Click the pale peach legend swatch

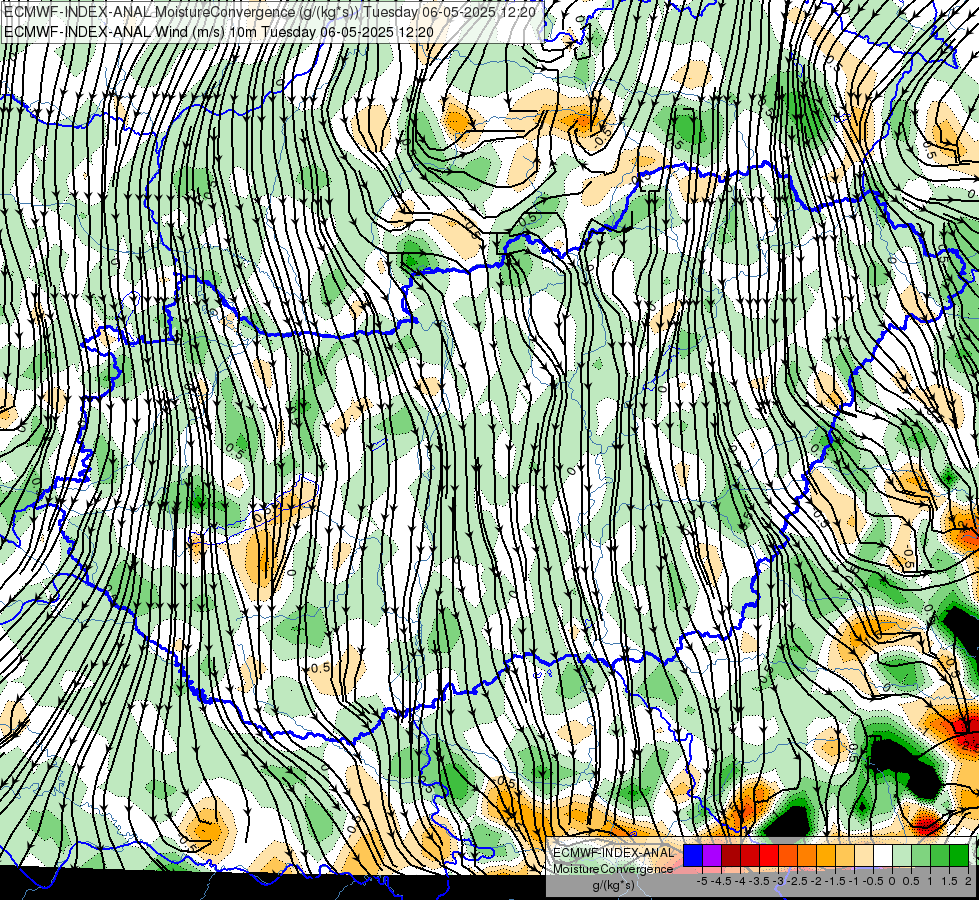pos(864,855)
